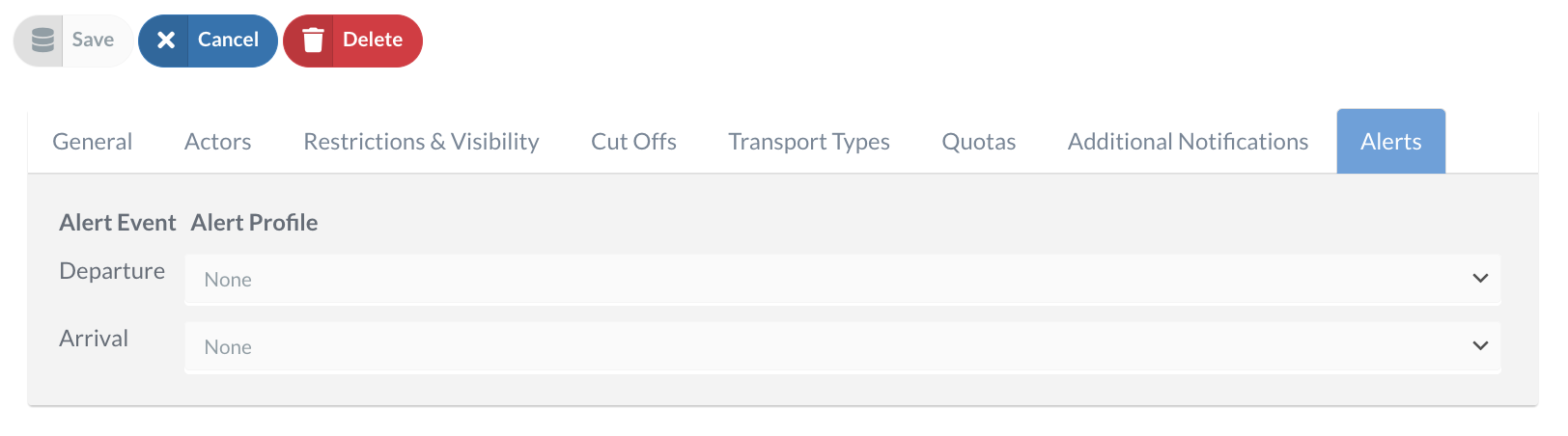Select the active Alerts tab

click(1390, 142)
